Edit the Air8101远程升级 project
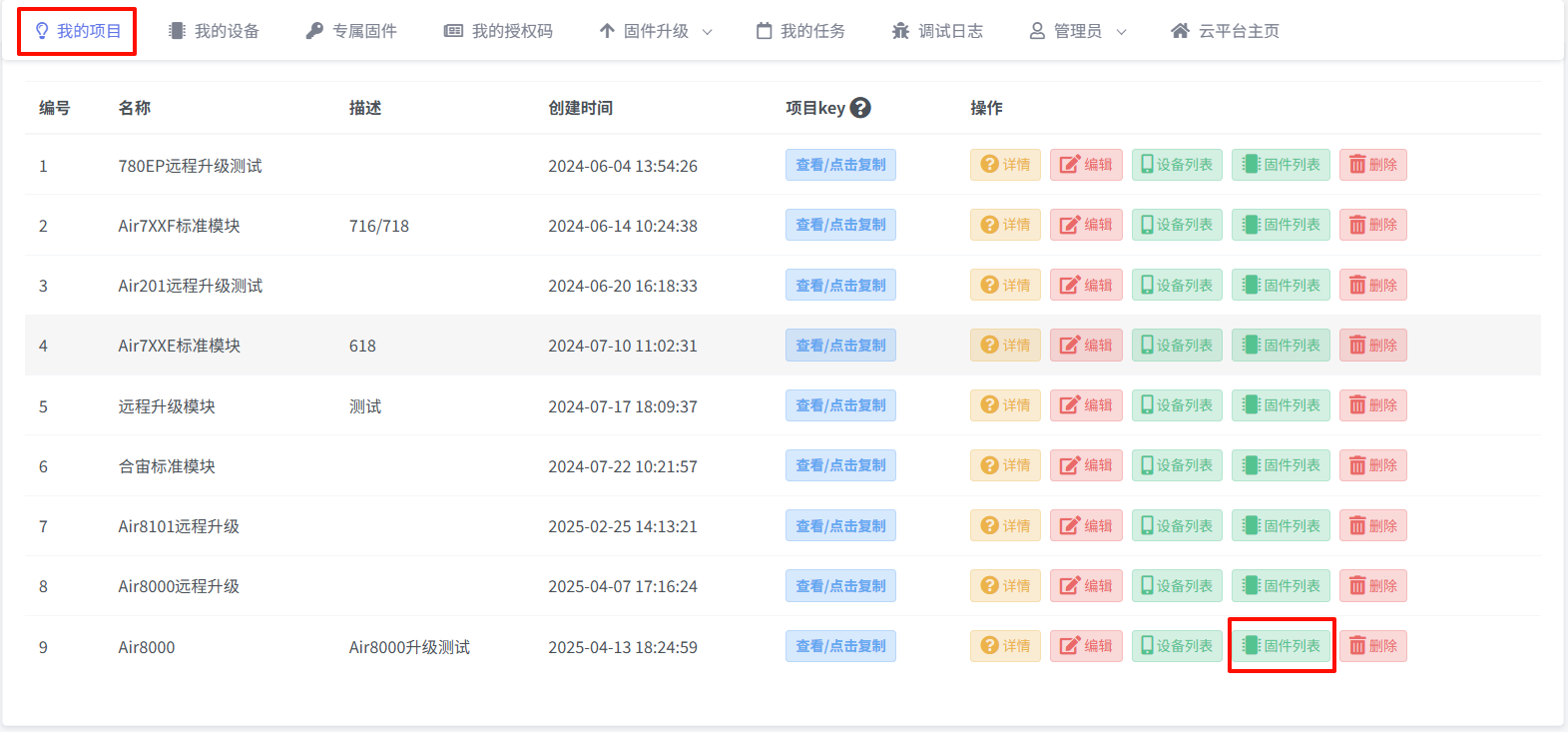 (x=1086, y=525)
